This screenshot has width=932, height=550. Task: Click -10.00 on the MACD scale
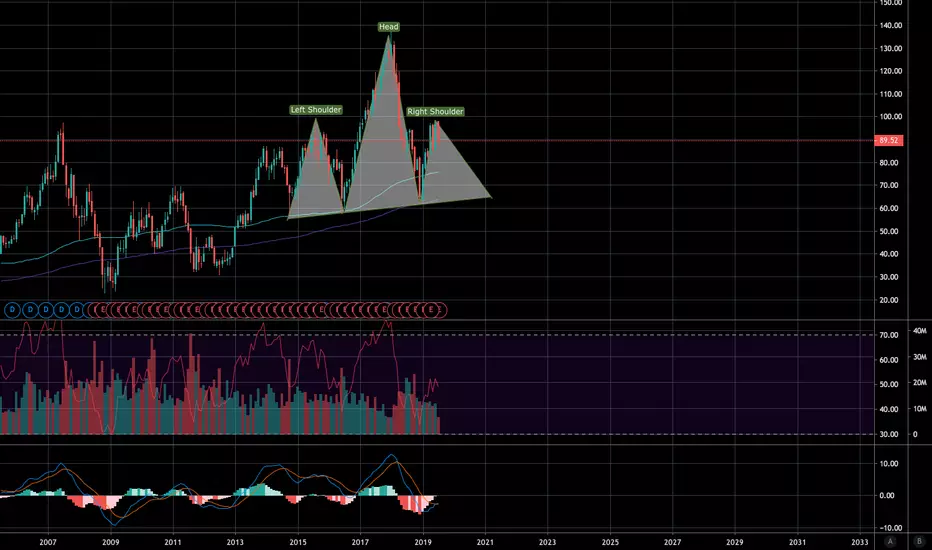[x=889, y=527]
